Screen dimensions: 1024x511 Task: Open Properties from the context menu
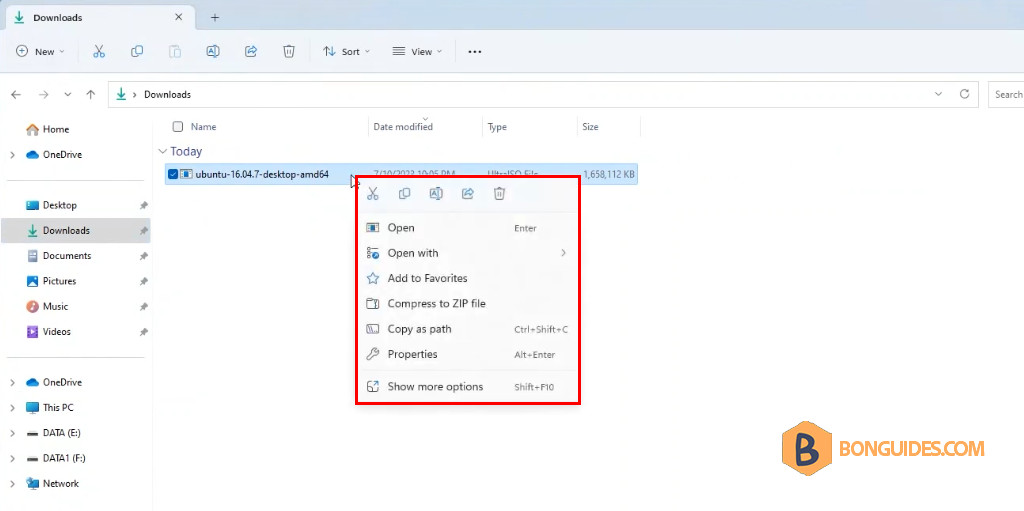point(468,354)
